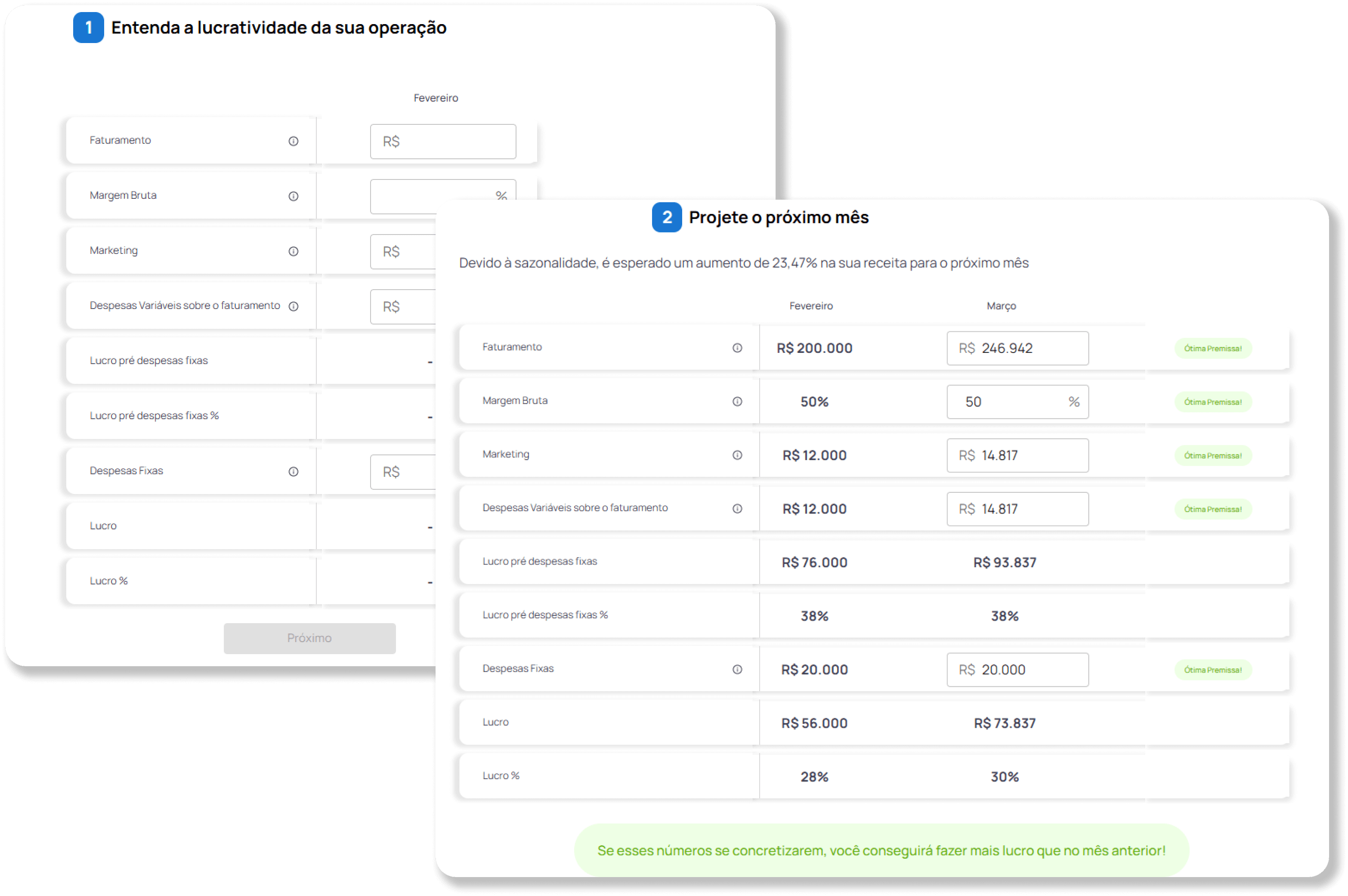The height and width of the screenshot is (896, 1348).
Task: Select Fevereiro Lucro value R$ 56.000
Action: pyautogui.click(x=814, y=724)
